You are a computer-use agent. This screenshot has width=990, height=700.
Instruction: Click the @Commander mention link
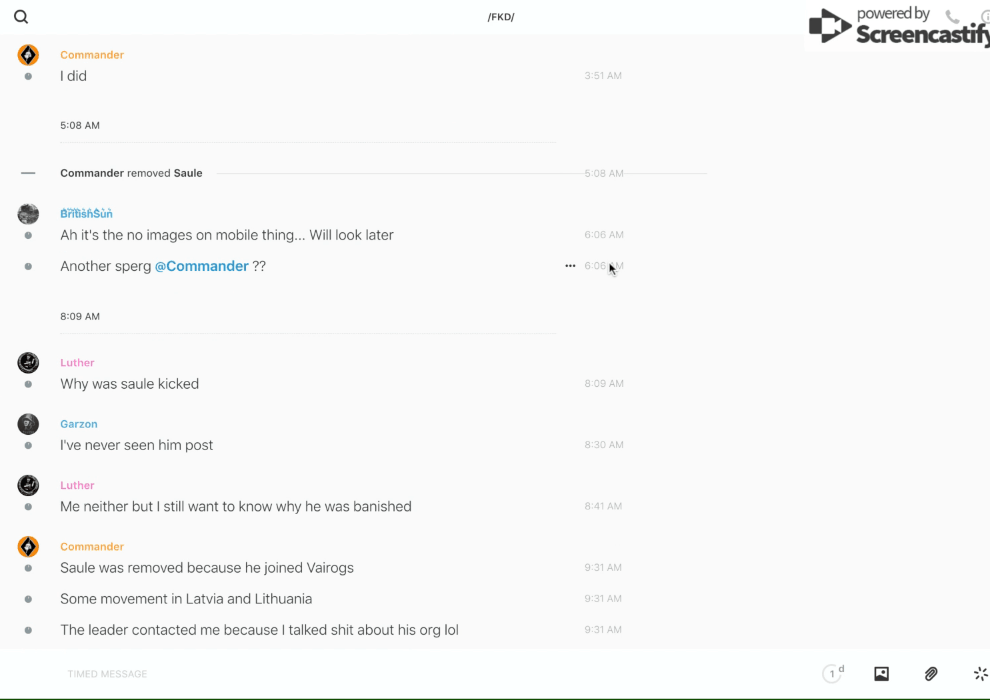point(201,266)
